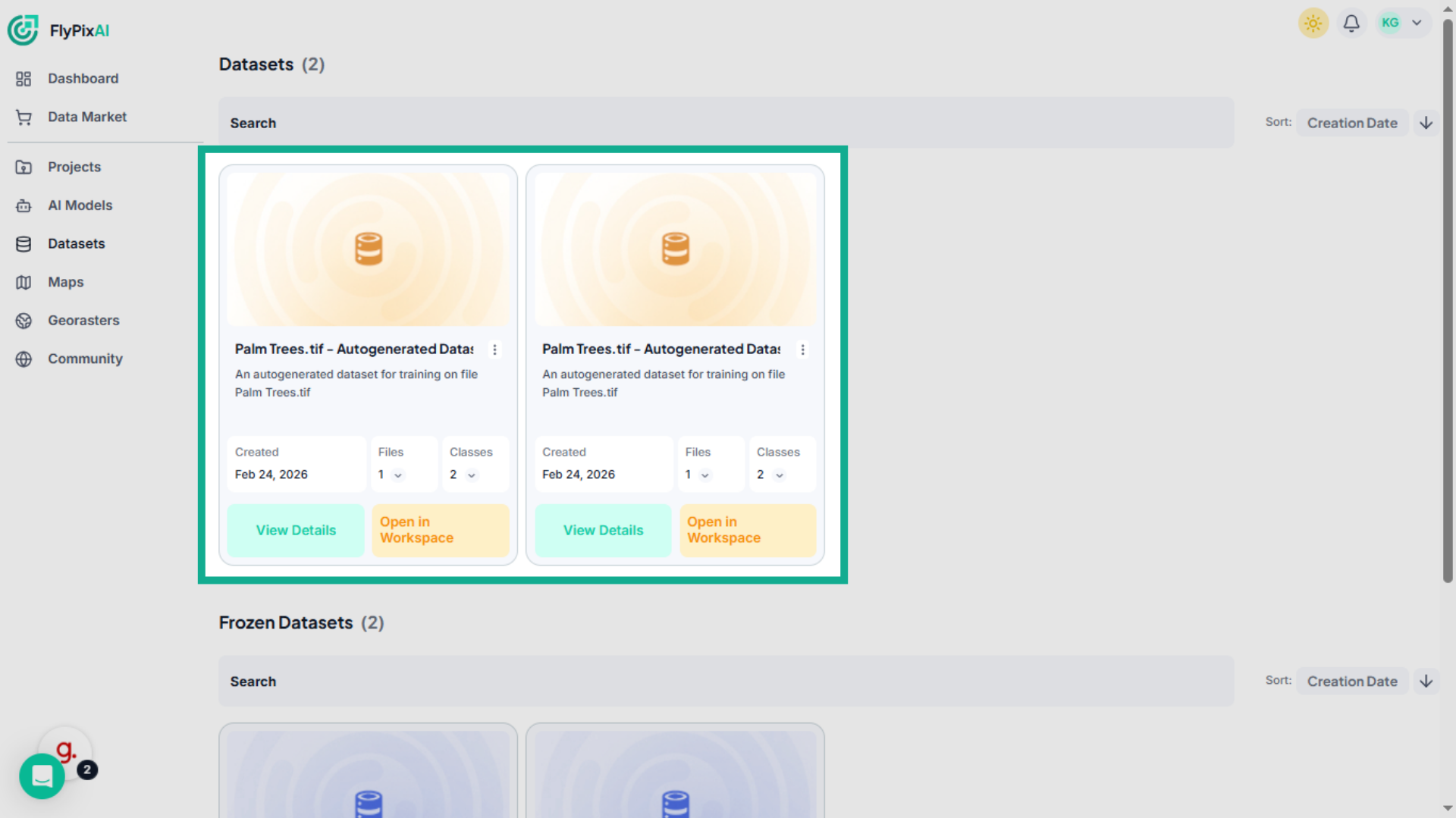Open the Dashboard sidebar icon
1456x818 pixels.
(x=24, y=79)
